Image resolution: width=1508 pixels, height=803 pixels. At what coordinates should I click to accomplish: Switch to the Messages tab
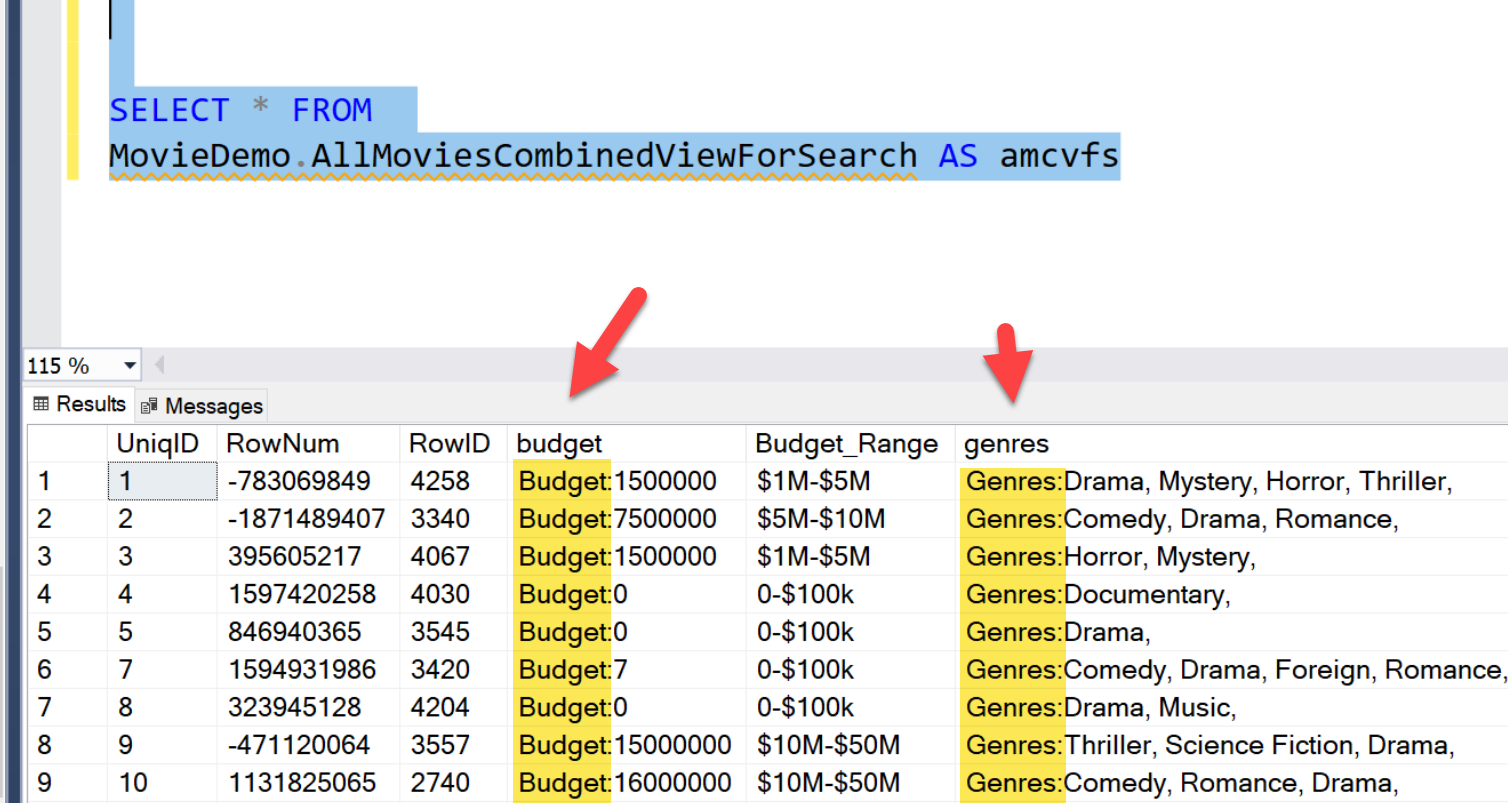201,405
